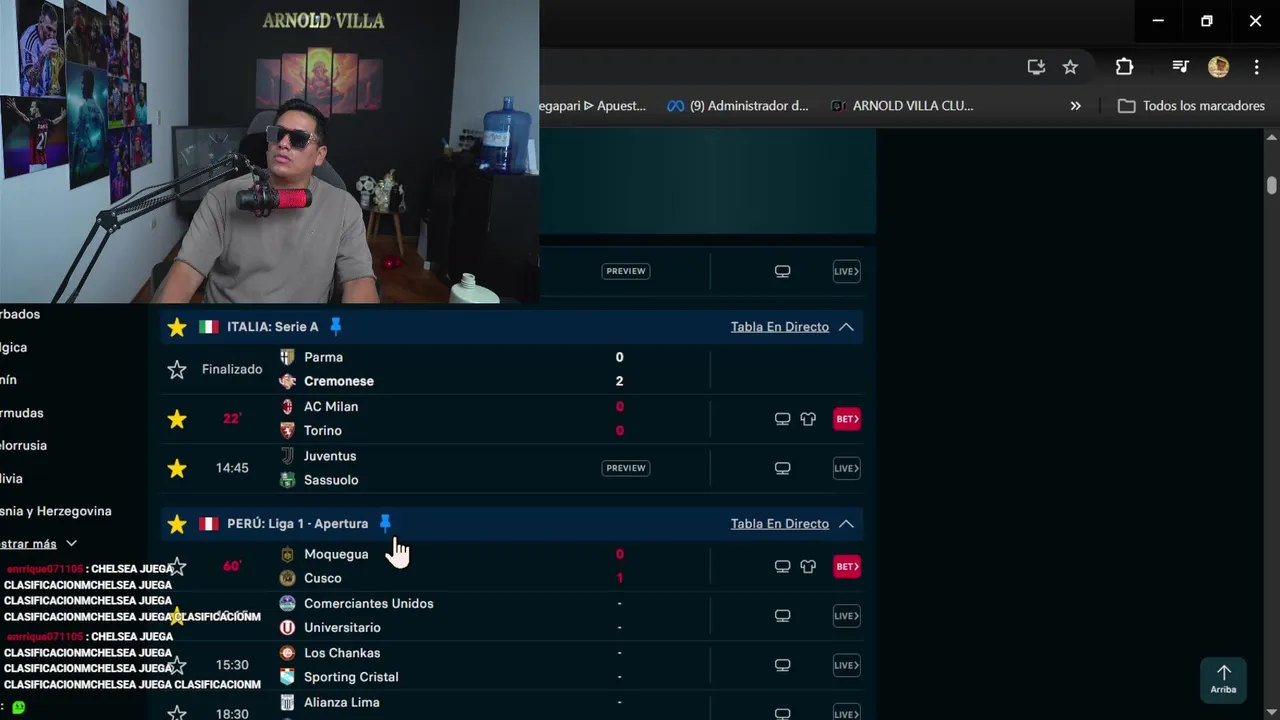Click the Sassuolo team crest
This screenshot has width=1280, height=720.
tap(287, 480)
